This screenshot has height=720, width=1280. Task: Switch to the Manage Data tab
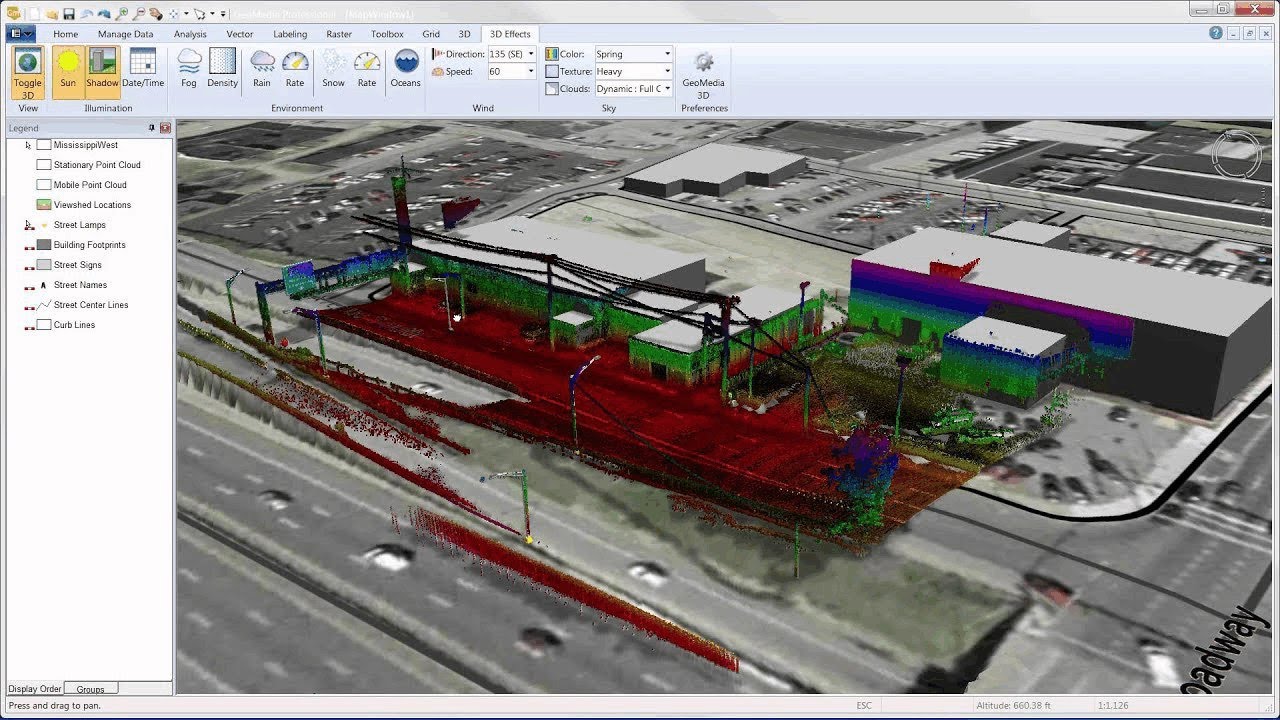click(x=126, y=34)
